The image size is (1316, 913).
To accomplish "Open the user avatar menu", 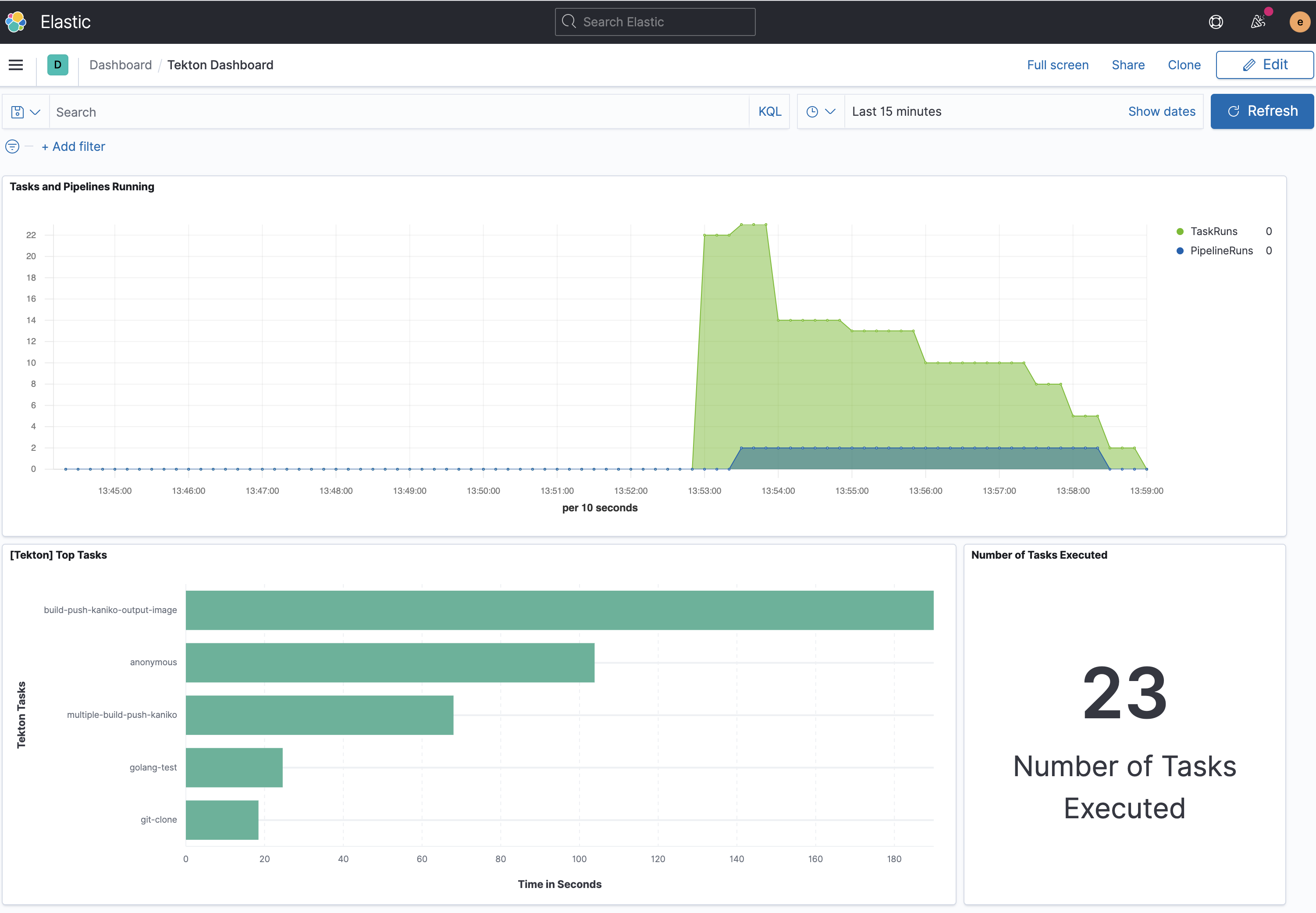I will point(1299,22).
